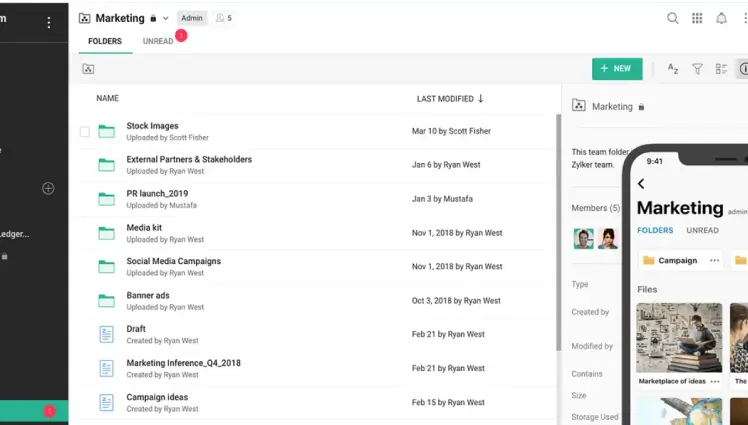Select the Folders tab

click(105, 42)
